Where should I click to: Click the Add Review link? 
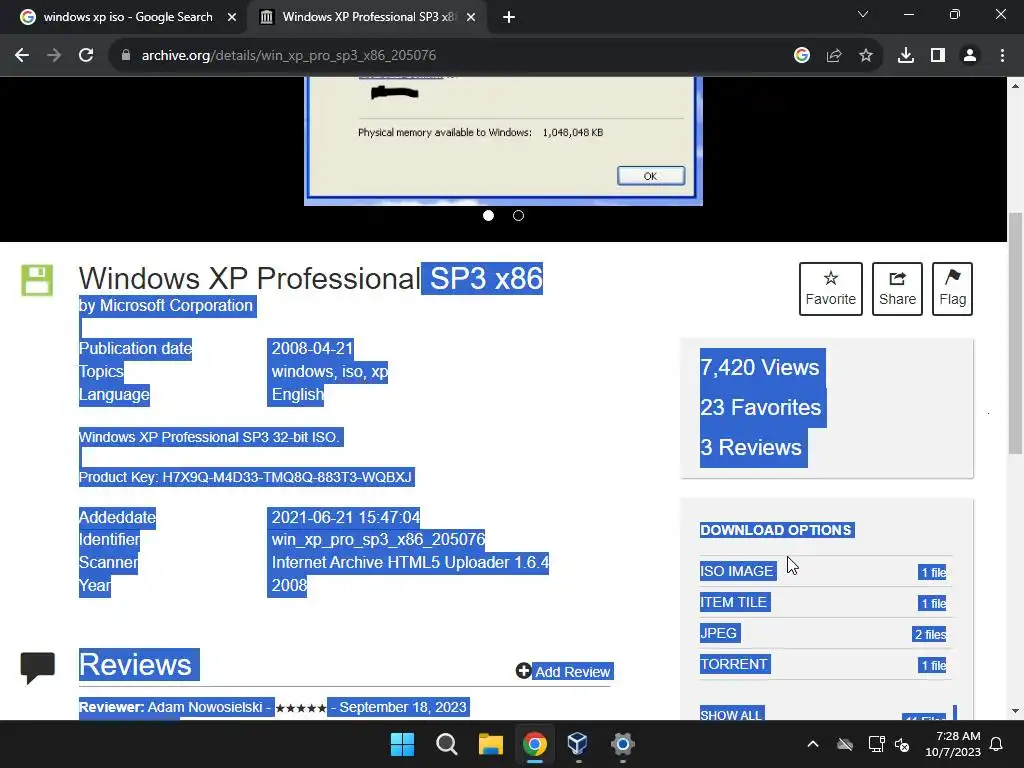(564, 672)
